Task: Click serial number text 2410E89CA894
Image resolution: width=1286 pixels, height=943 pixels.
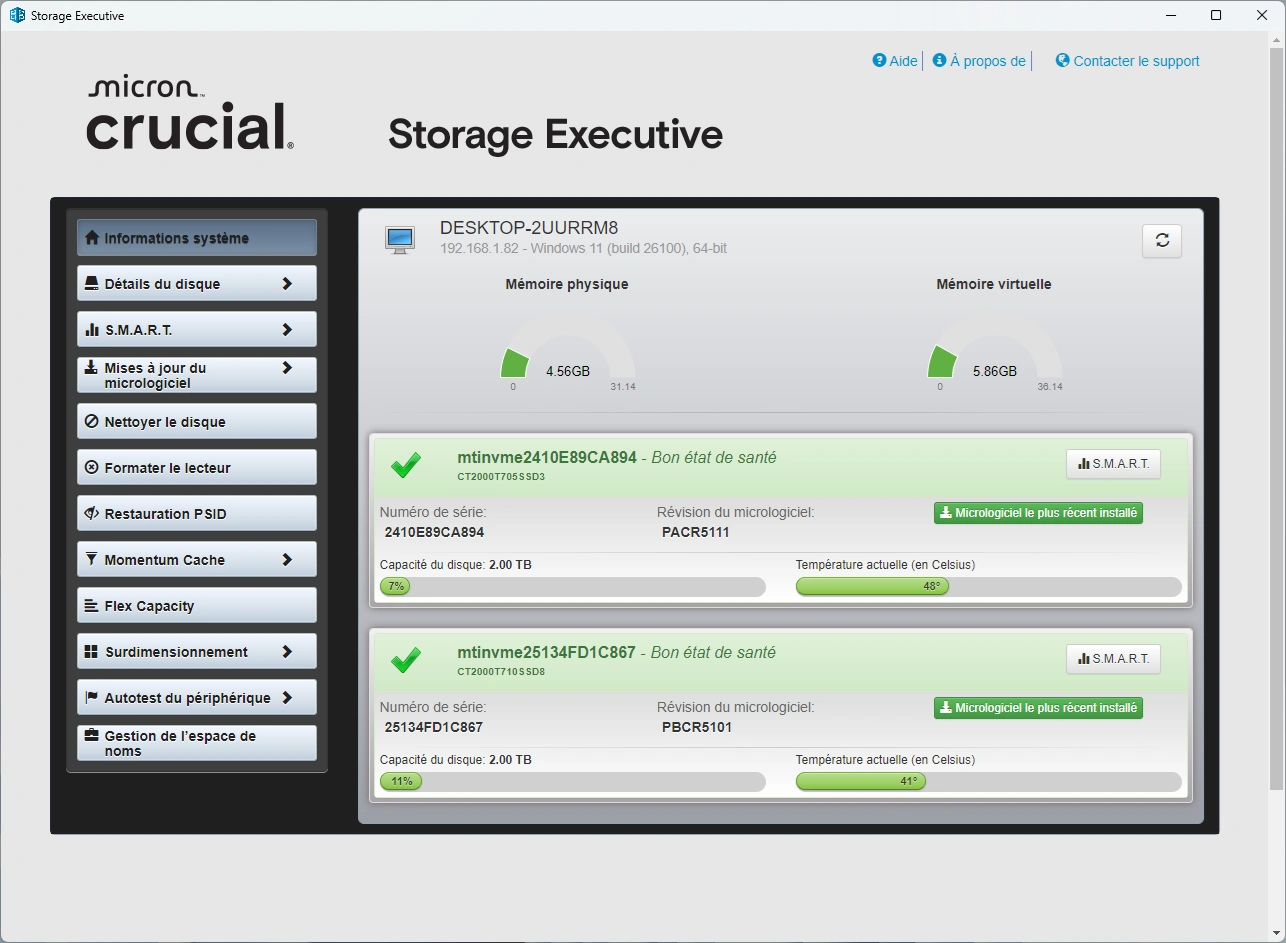Action: coord(434,532)
